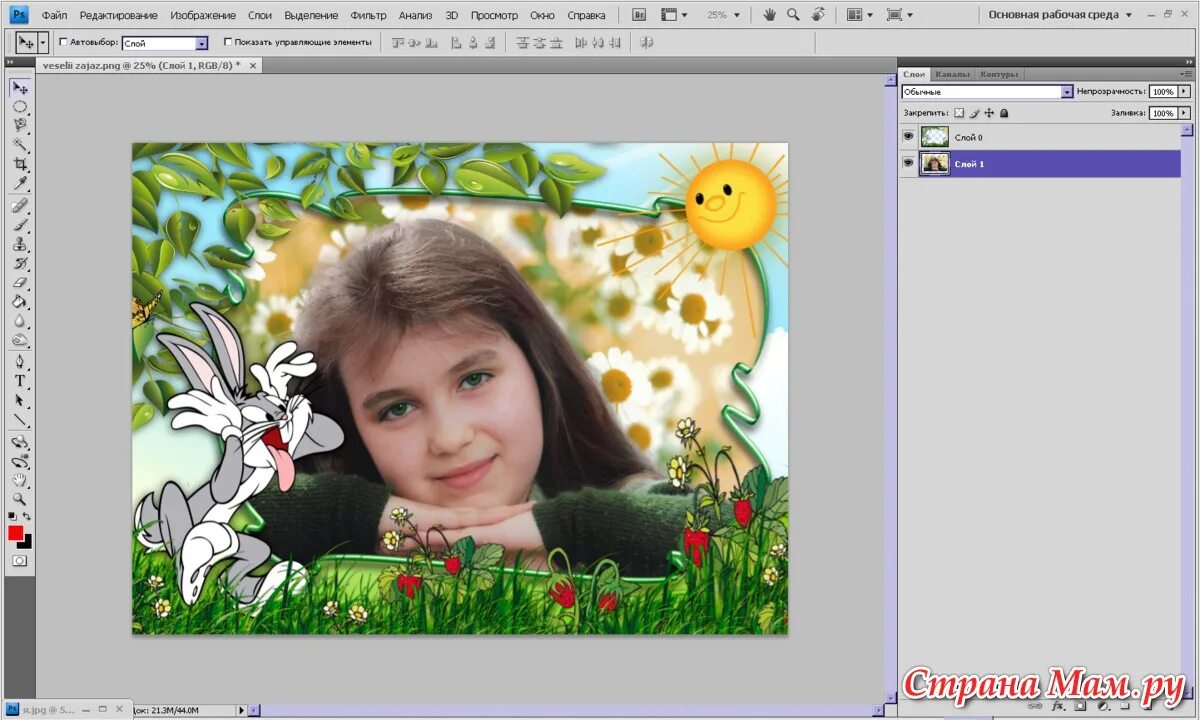Reset default foreground and background colors
The width and height of the screenshot is (1200, 720).
(x=12, y=516)
